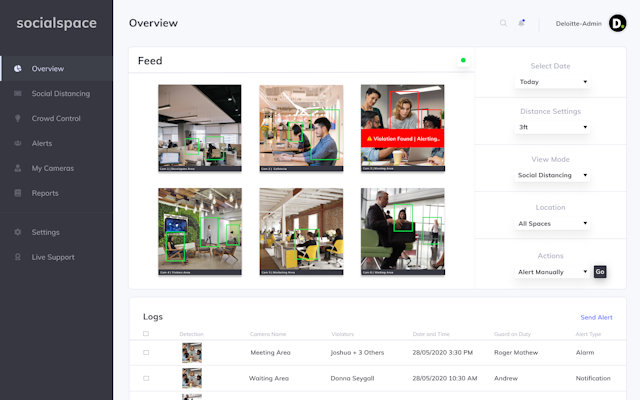Check the Waiting Area log row checkbox

(x=146, y=379)
